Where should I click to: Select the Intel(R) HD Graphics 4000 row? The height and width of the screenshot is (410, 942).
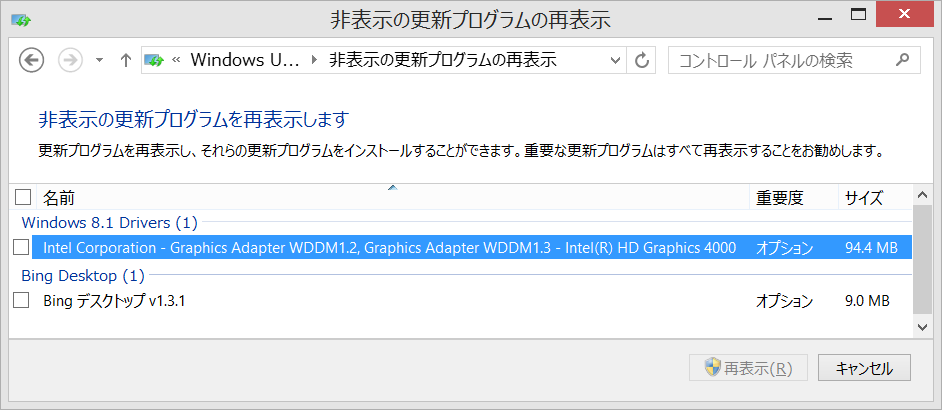pyautogui.click(x=472, y=247)
